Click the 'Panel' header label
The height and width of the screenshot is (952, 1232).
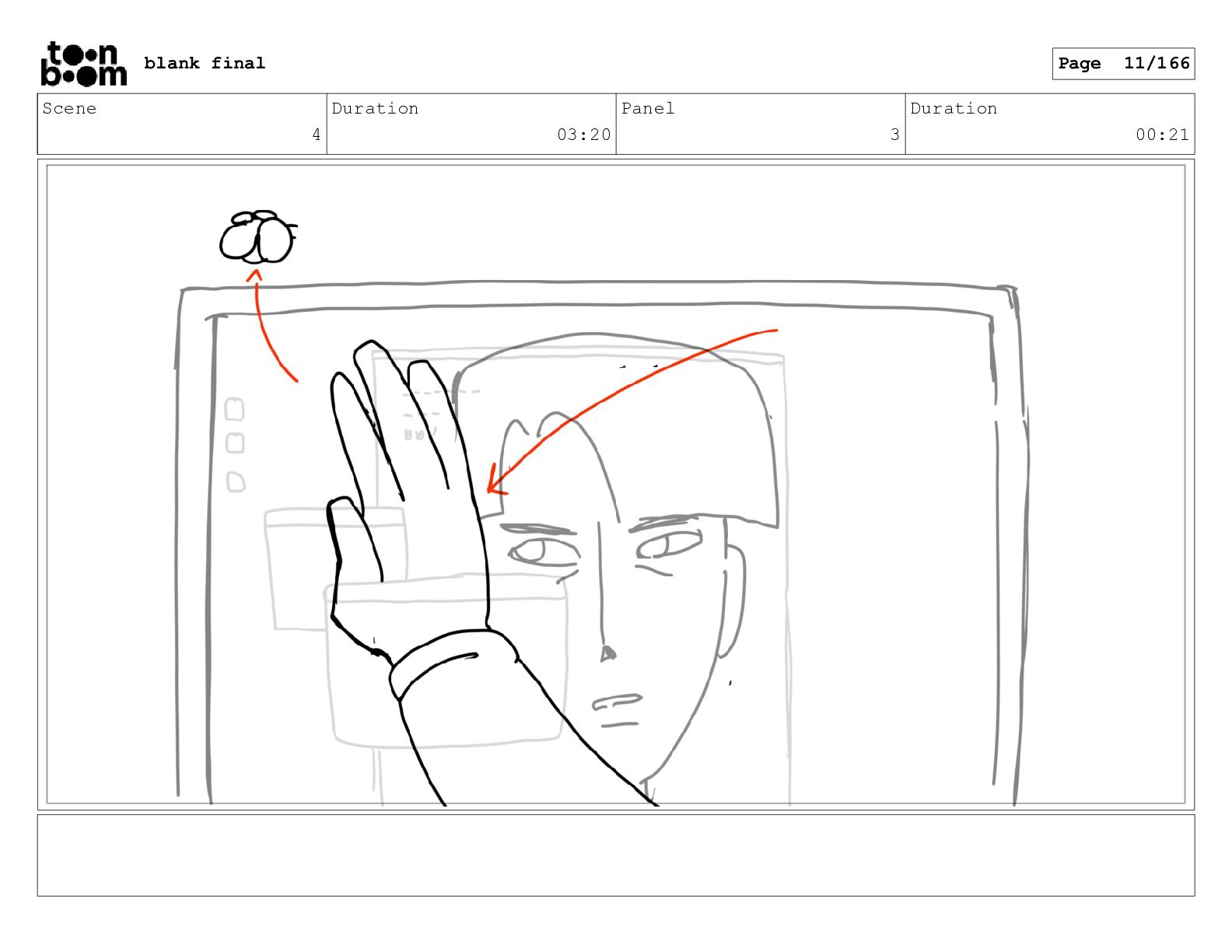[648, 108]
